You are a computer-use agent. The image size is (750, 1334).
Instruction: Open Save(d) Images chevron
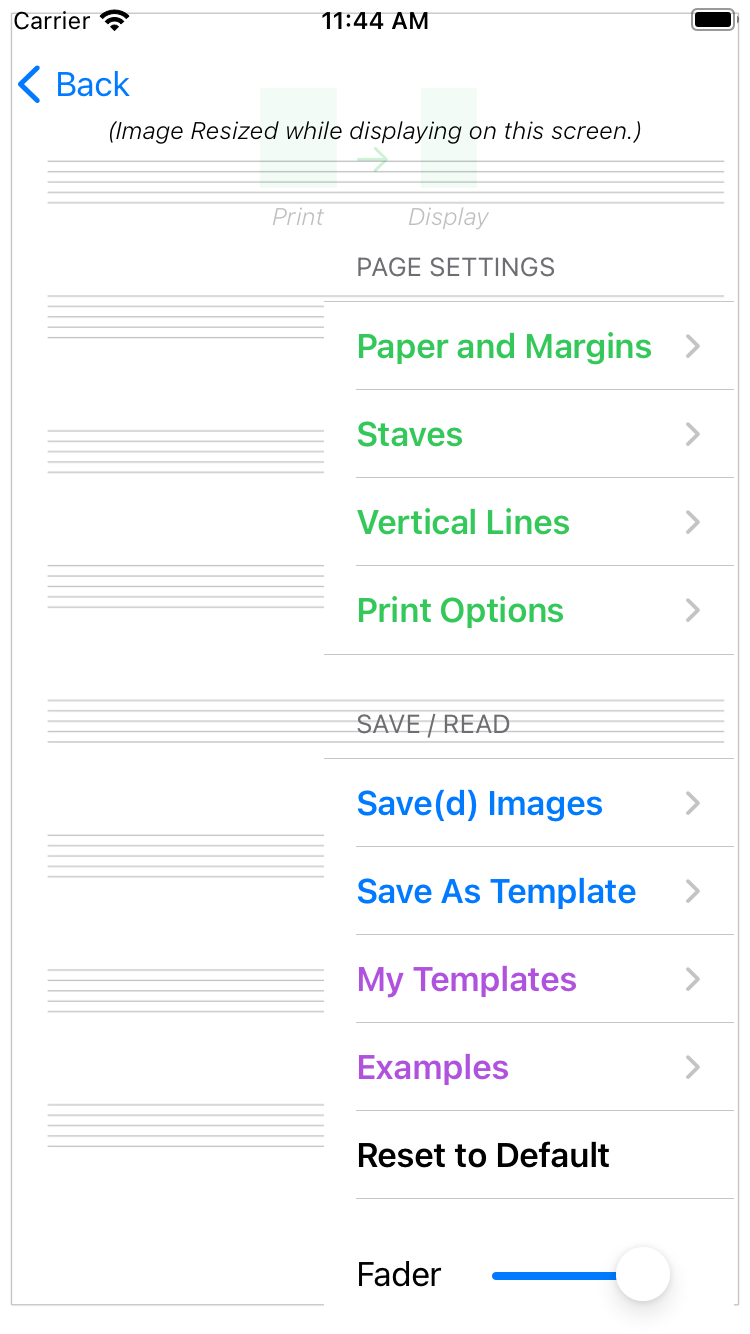(693, 804)
